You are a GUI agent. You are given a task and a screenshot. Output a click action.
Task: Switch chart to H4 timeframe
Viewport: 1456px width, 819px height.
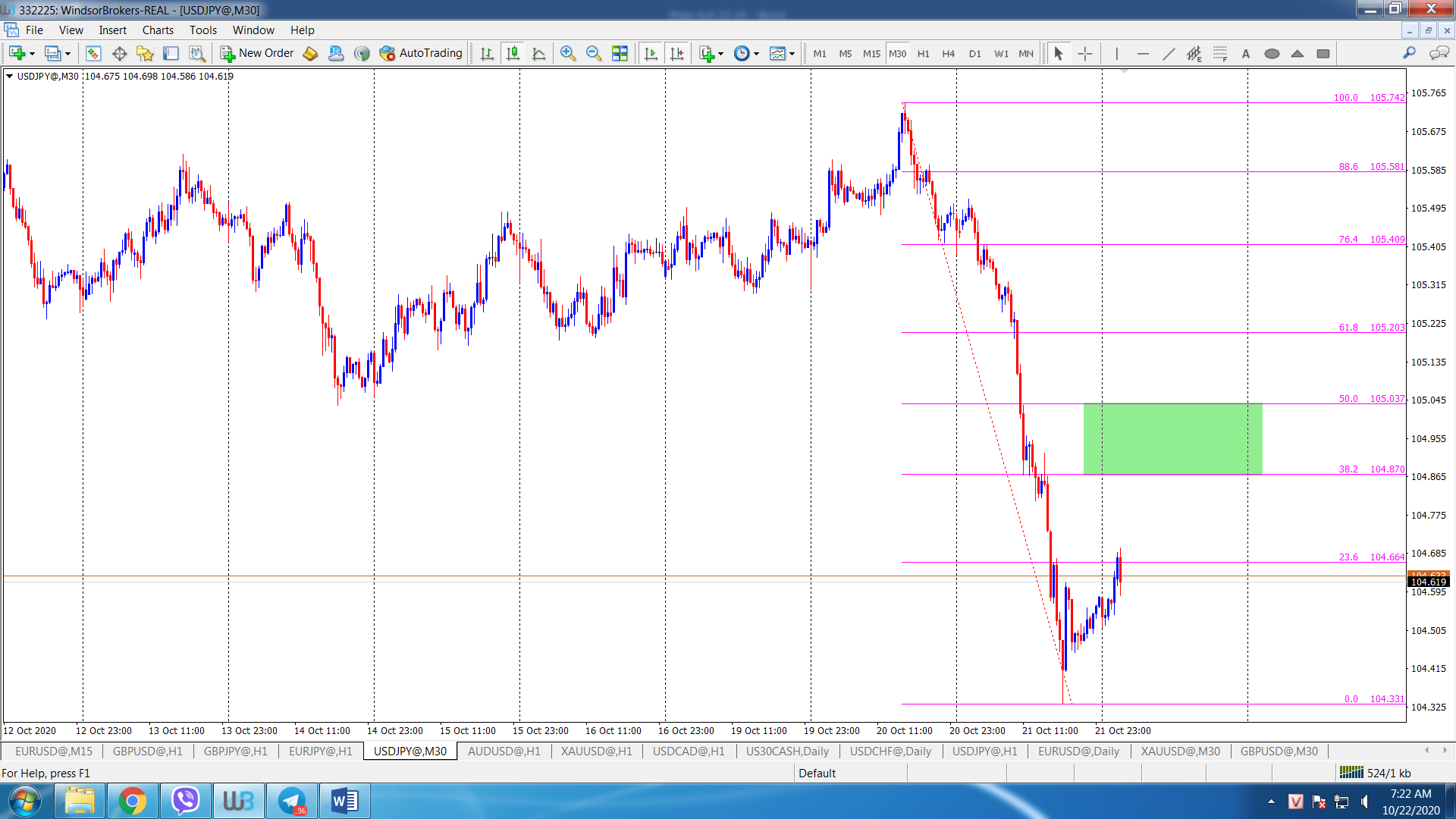[x=949, y=53]
